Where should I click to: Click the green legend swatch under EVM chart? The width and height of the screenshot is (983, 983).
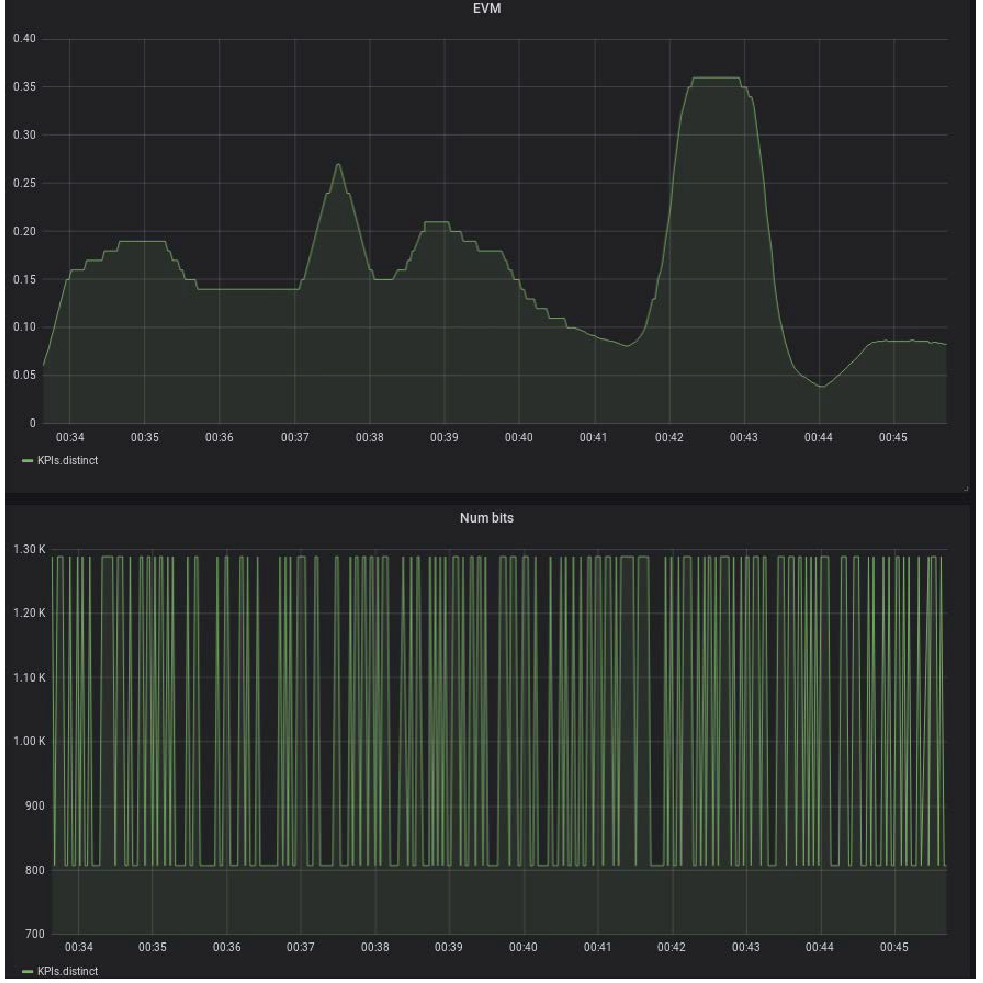(27, 460)
